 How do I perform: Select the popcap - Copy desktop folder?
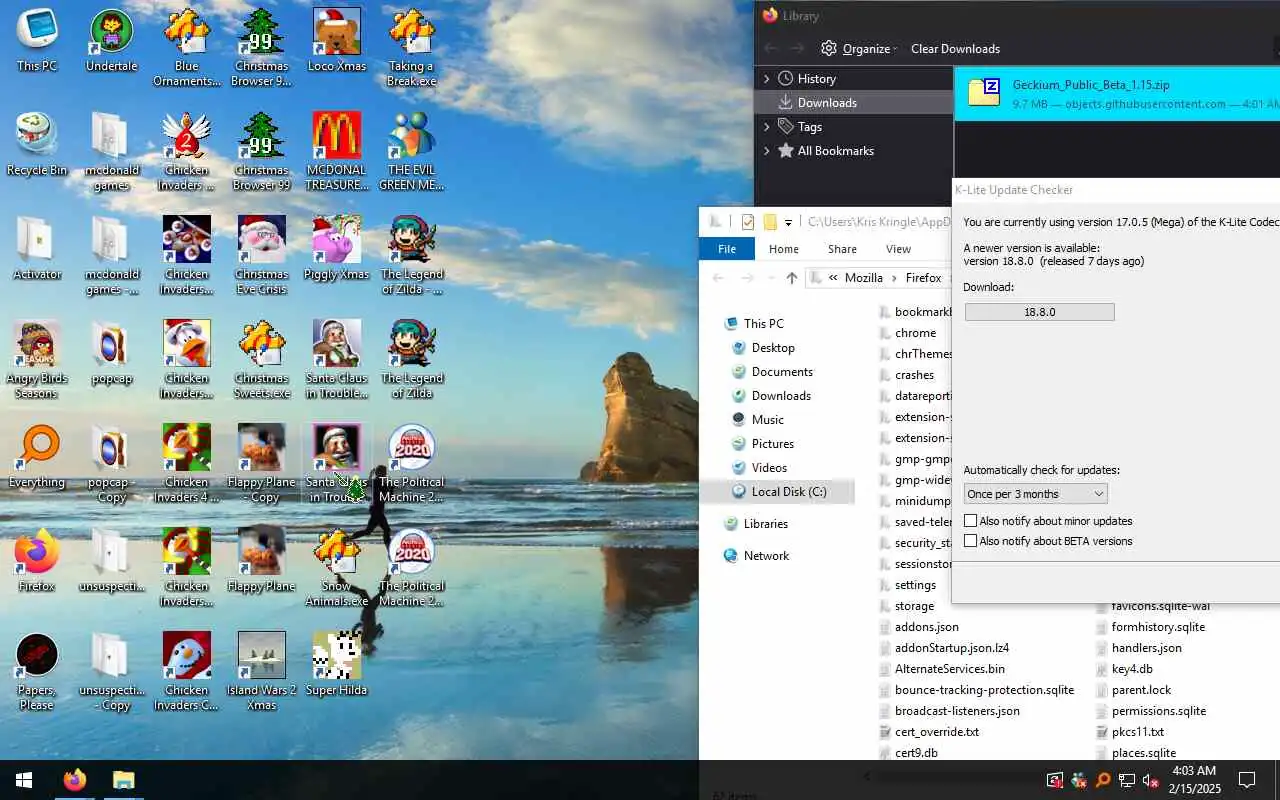coord(111,463)
